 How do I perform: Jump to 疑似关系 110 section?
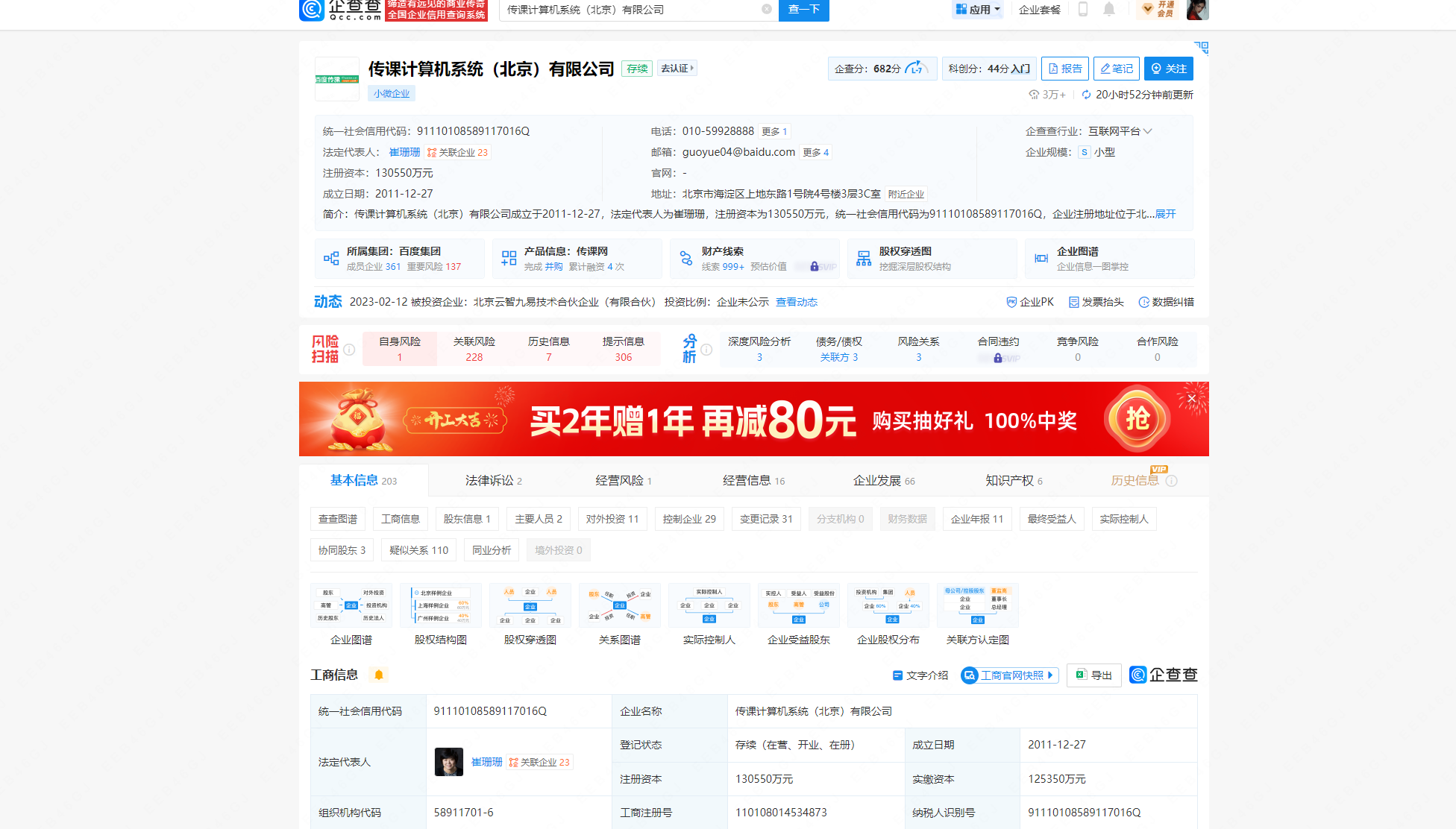[x=418, y=550]
